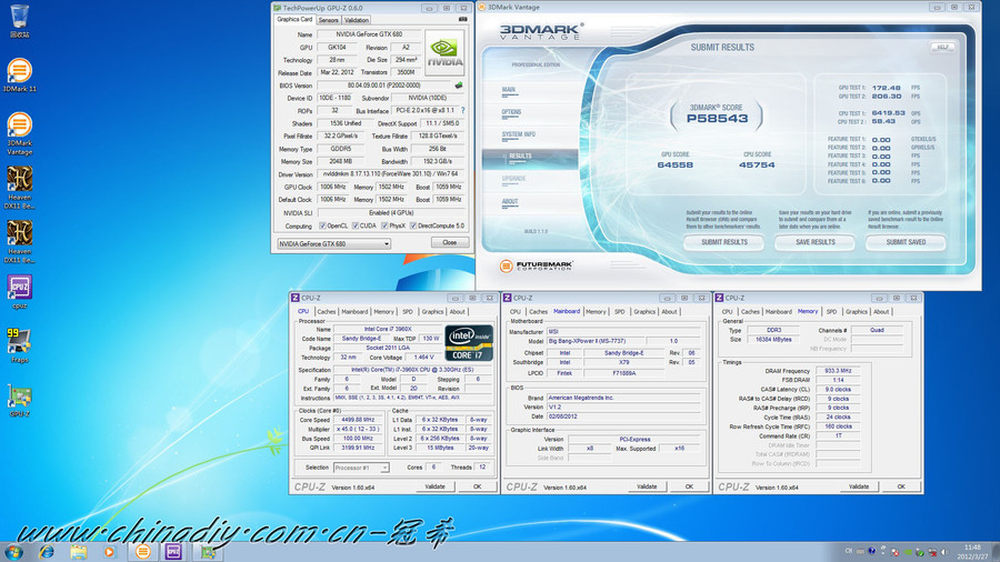
Task: Click the CPU score value 45754
Action: [x=757, y=165]
